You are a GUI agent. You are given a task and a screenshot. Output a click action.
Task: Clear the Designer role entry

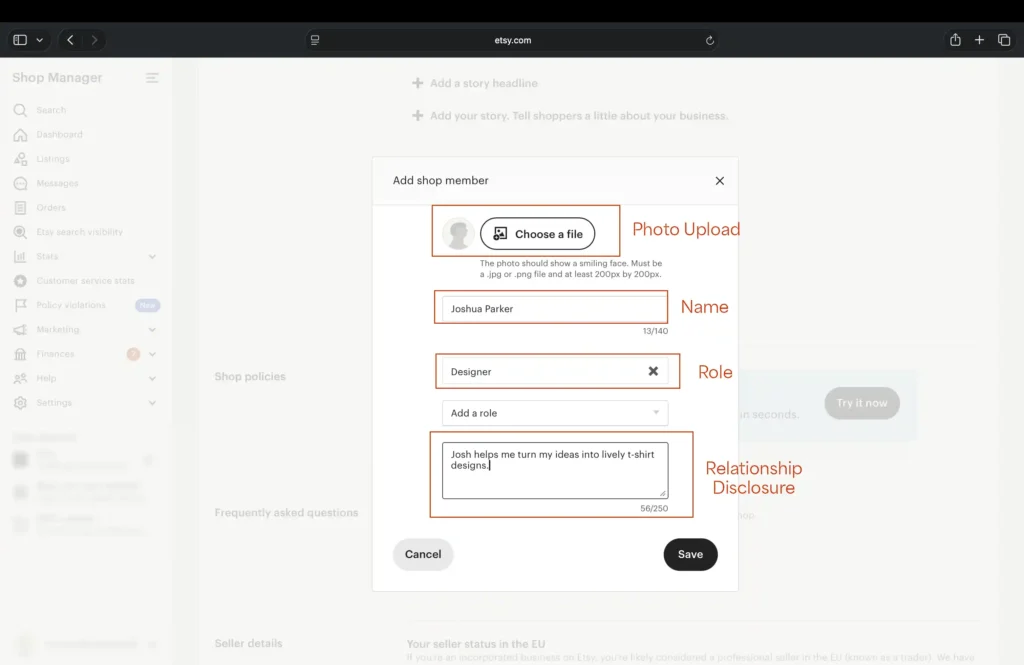pos(654,371)
